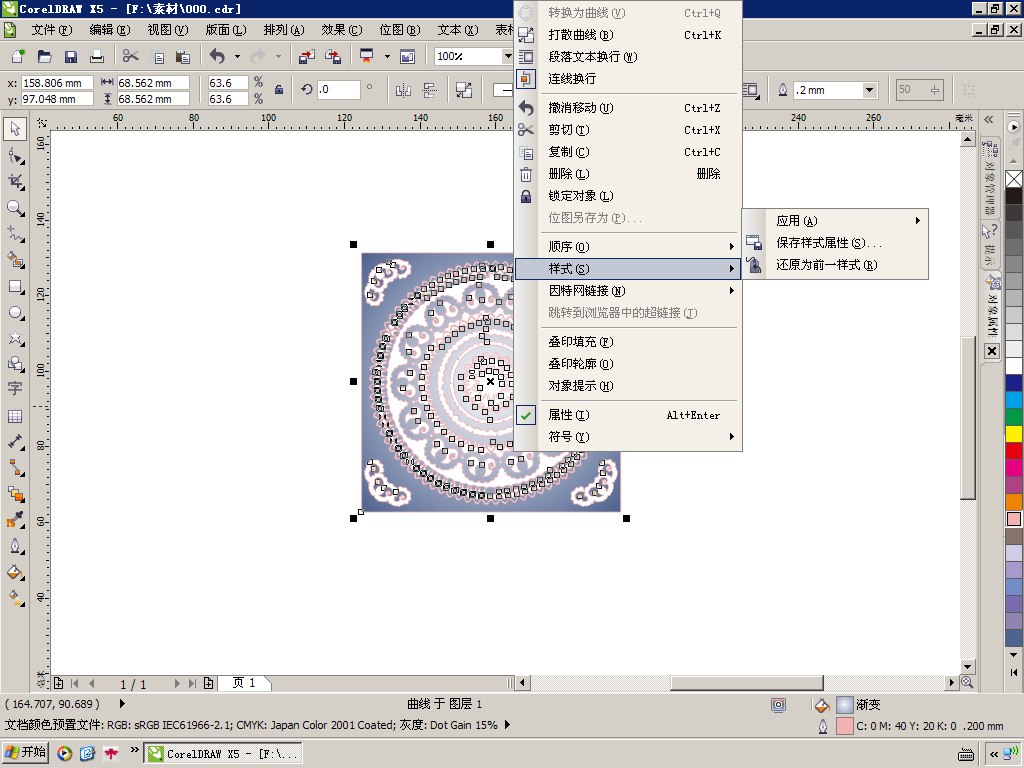Open the outline width .2 mm dropdown
The width and height of the screenshot is (1024, 768).
pos(869,90)
